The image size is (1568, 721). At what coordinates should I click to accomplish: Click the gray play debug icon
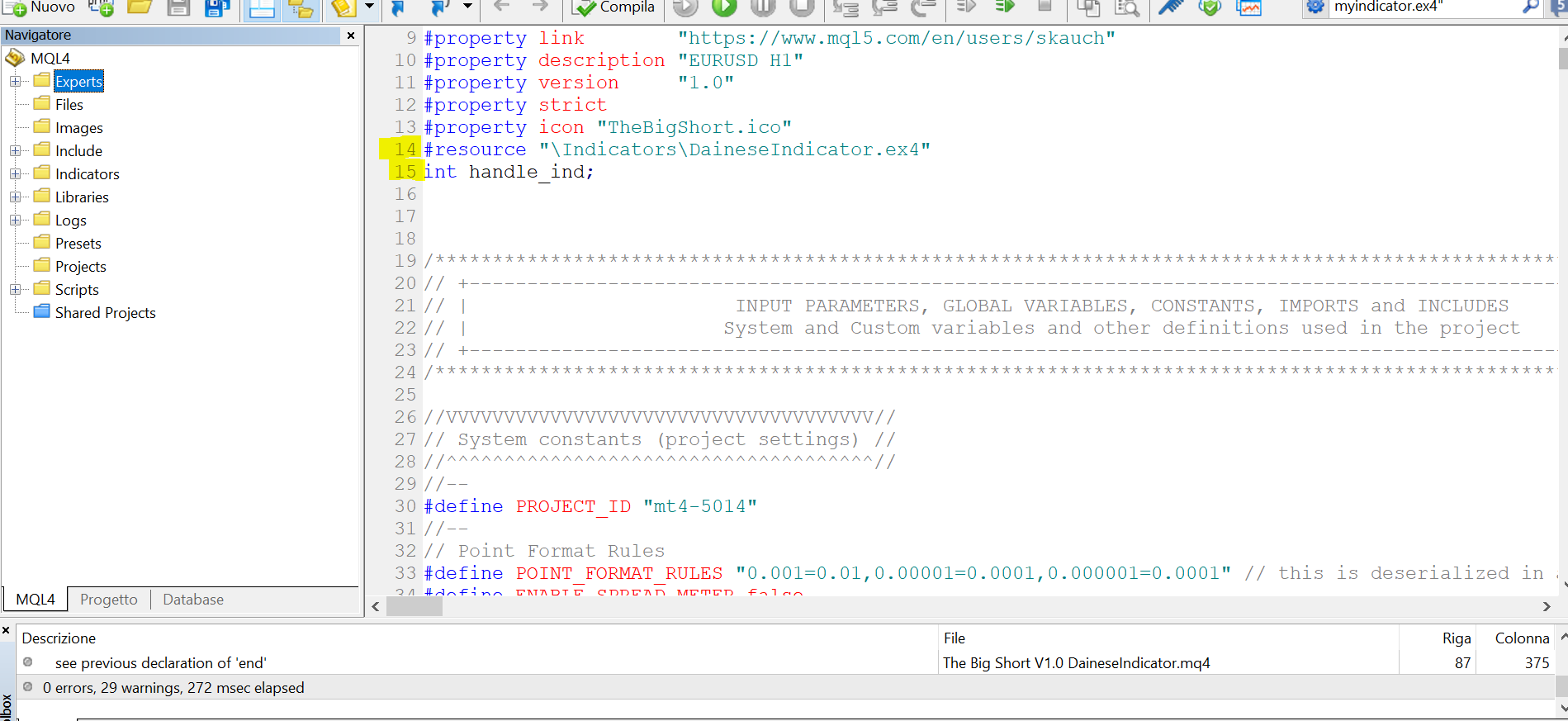(x=685, y=7)
